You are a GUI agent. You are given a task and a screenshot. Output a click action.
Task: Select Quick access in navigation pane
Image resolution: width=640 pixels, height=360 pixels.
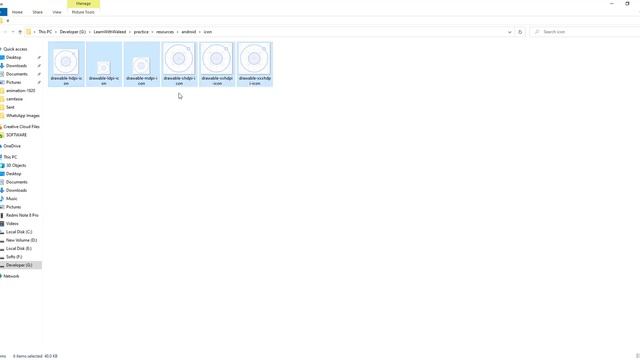coord(15,49)
